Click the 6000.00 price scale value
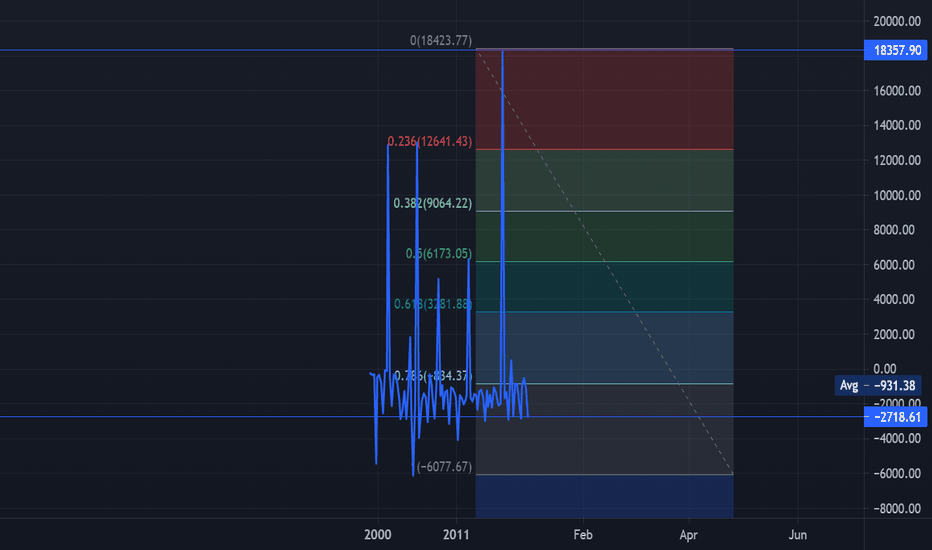Image resolution: width=932 pixels, height=550 pixels. [894, 265]
